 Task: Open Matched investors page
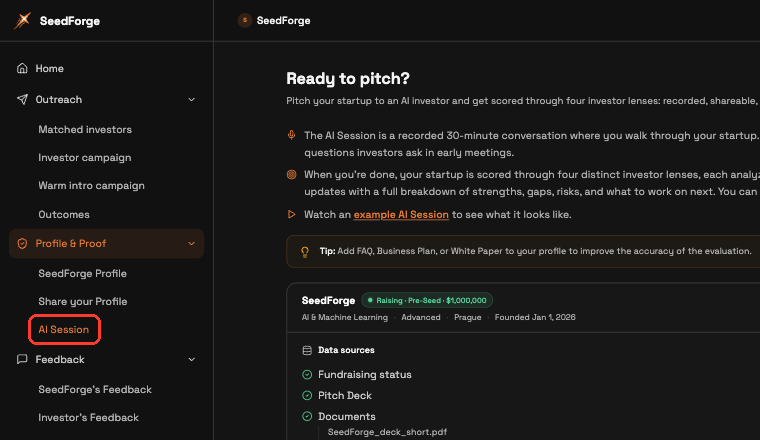pos(85,129)
